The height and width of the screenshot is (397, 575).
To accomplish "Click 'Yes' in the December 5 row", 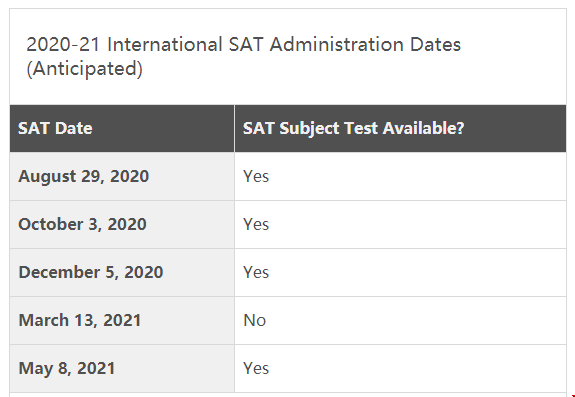I will tap(256, 272).
